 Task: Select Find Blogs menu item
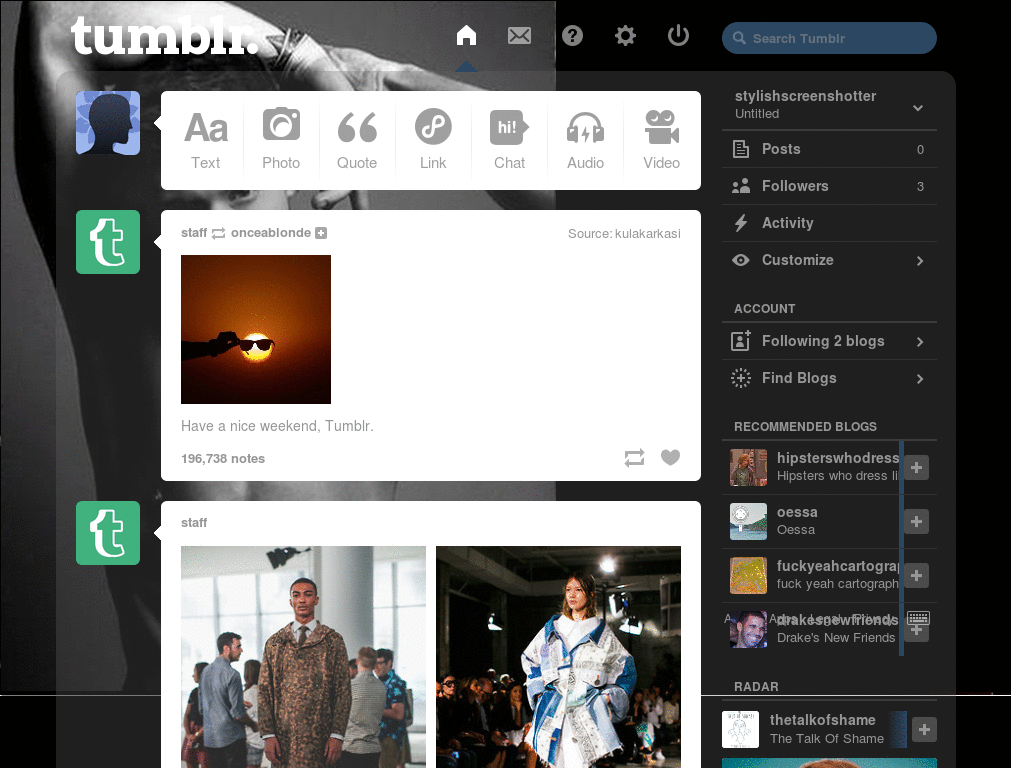click(x=829, y=378)
